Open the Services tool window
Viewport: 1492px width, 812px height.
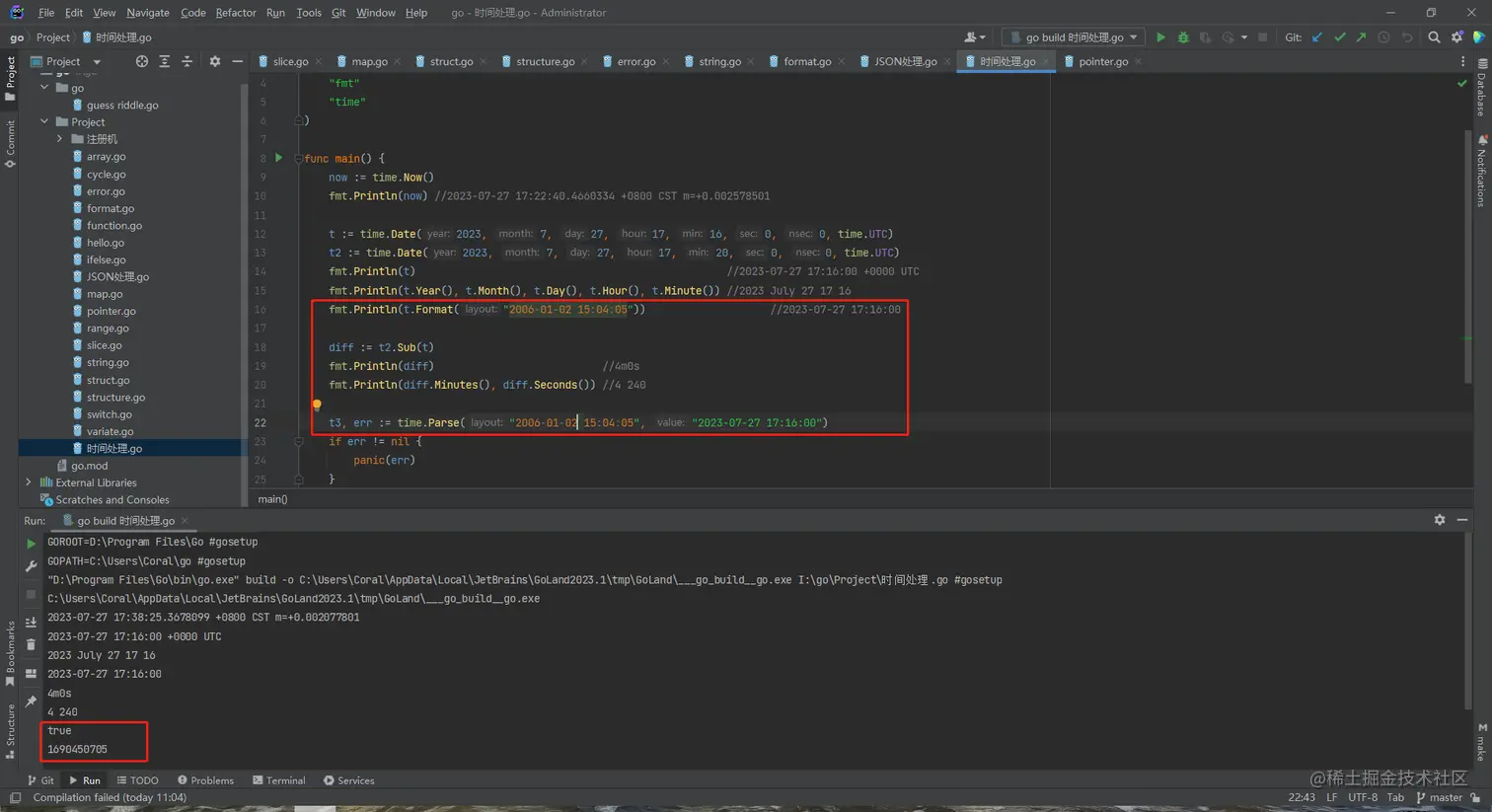(x=348, y=780)
